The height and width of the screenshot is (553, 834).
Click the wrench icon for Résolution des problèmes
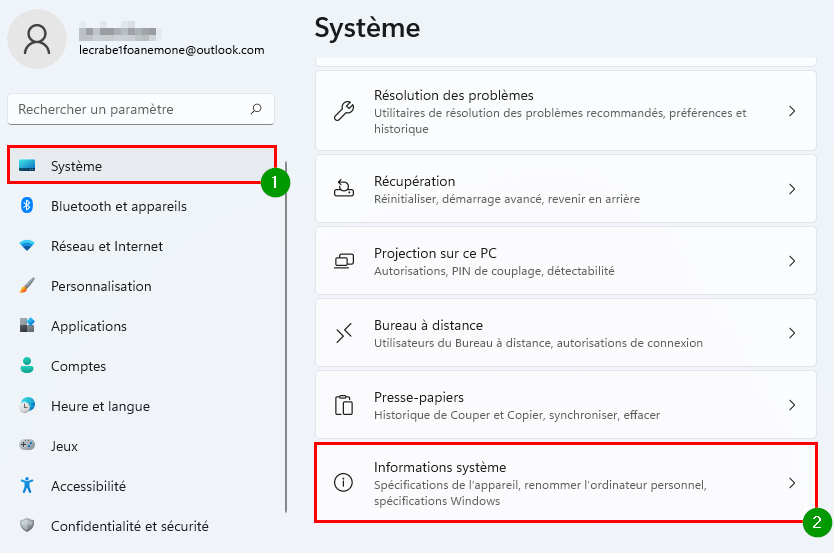point(344,111)
